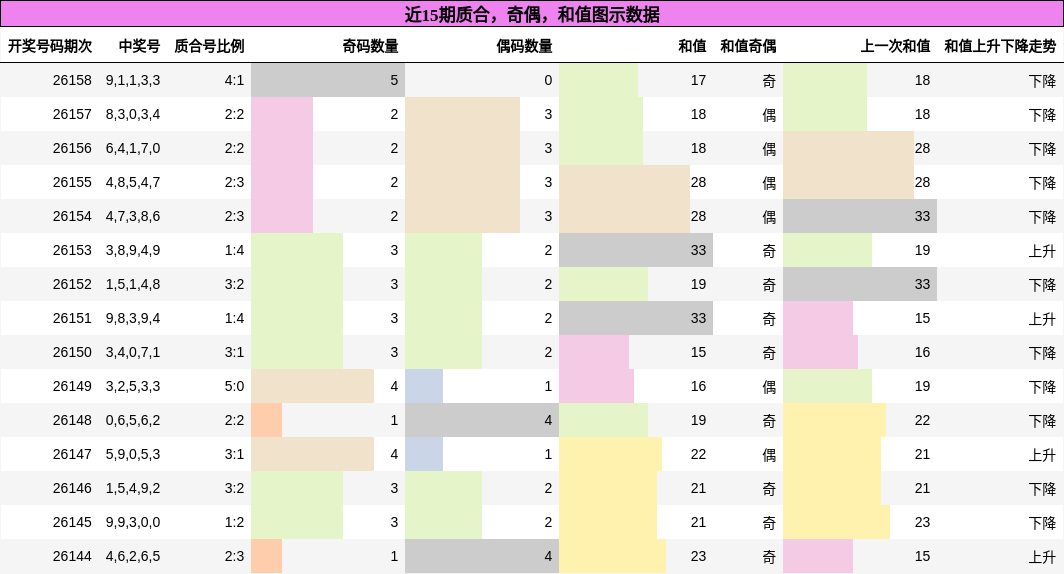Viewport: 1064px width, 574px height.
Task: Click sum value 17 in row 26158
Action: [x=698, y=80]
